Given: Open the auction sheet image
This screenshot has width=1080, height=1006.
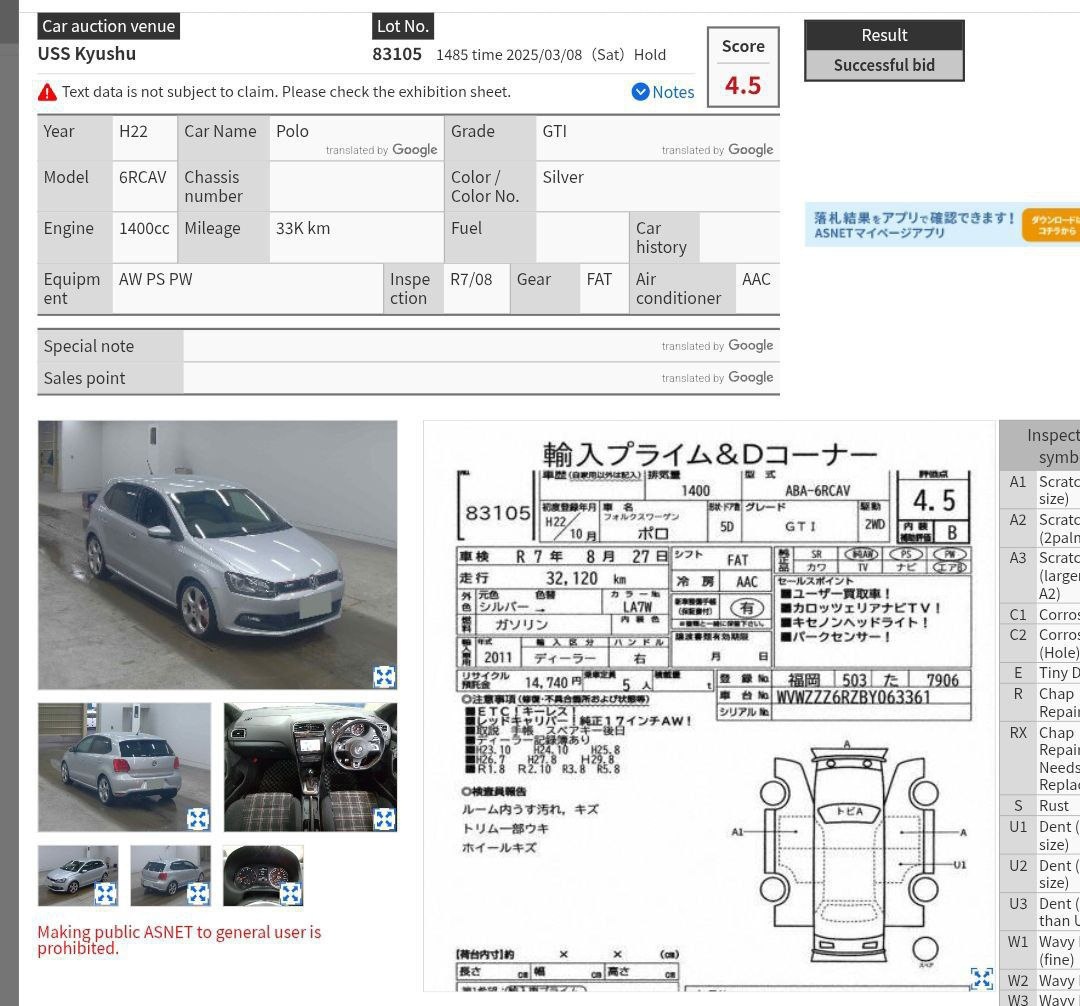Looking at the screenshot, I should (709, 706).
